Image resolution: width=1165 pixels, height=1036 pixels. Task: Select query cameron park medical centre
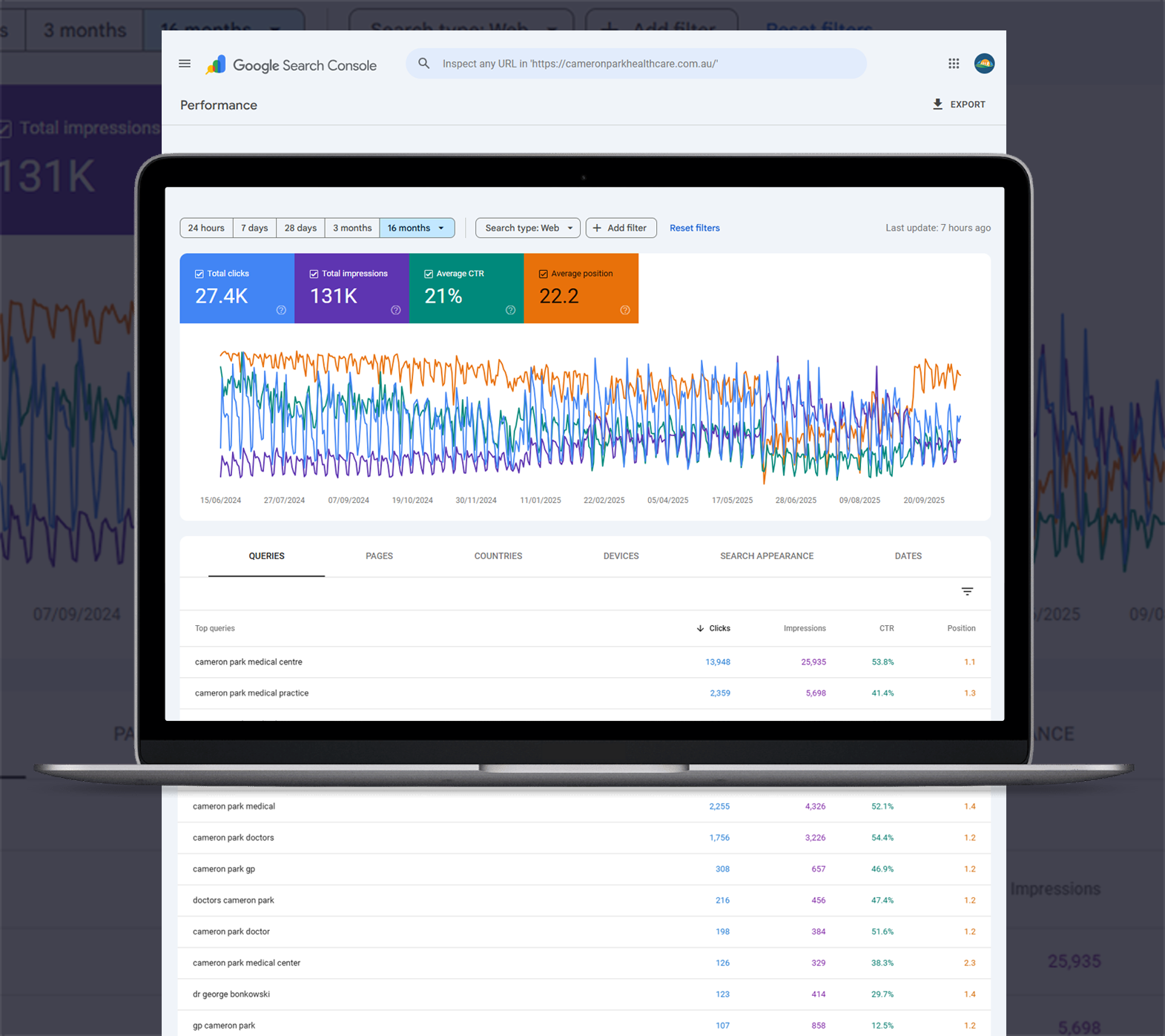pos(248,662)
